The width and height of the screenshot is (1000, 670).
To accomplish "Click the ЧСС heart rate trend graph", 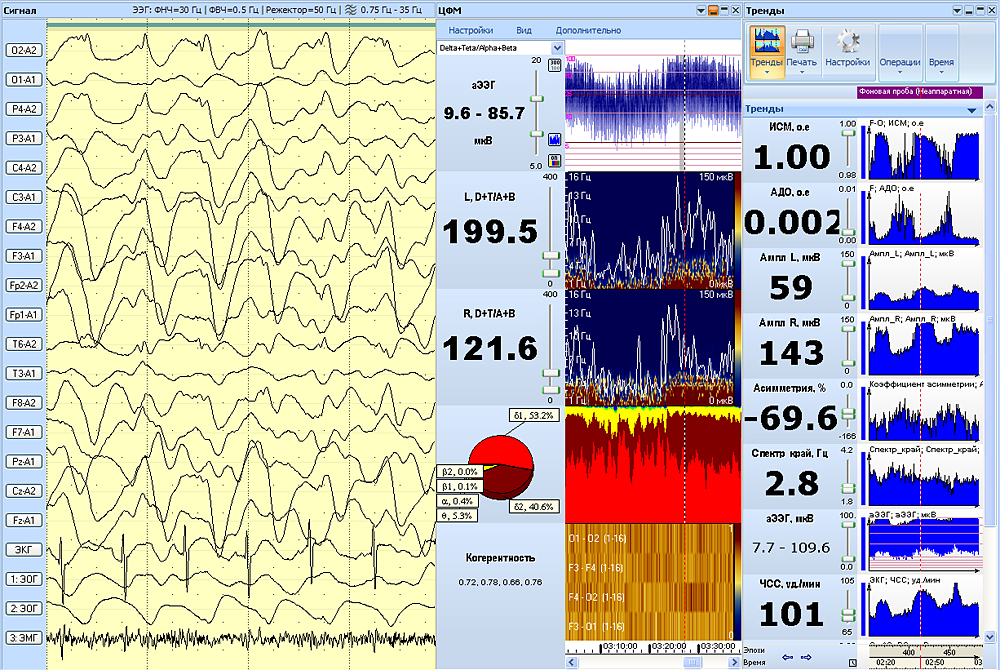I will pyautogui.click(x=923, y=607).
